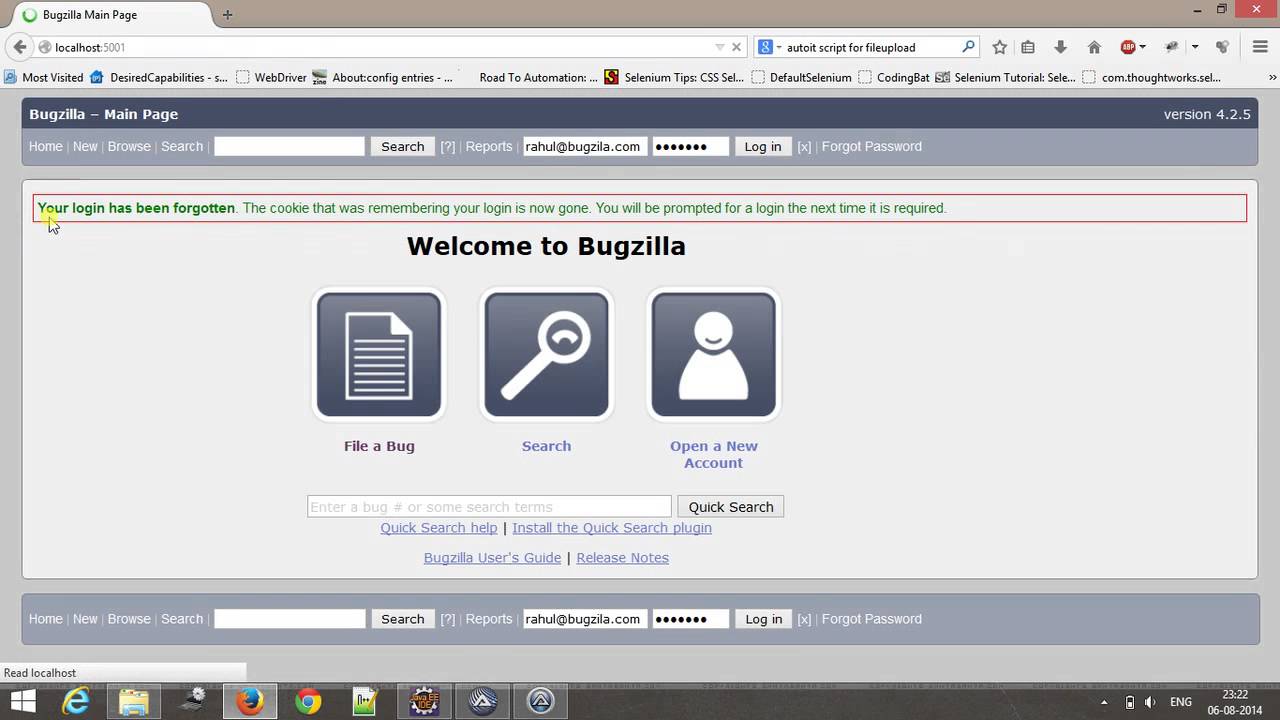Open the downloads arrow icon

tap(1061, 47)
